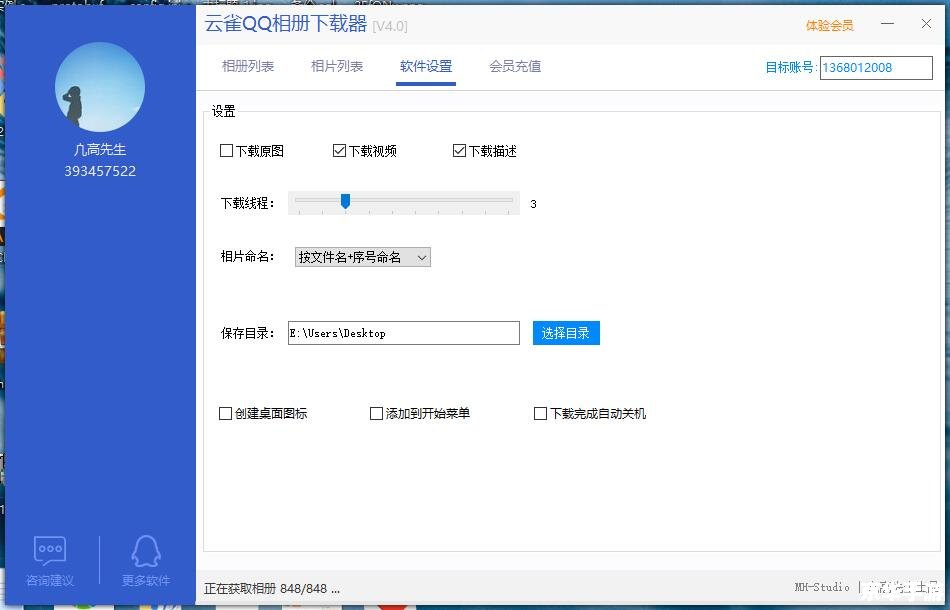Click the user profile avatar picture
Image resolution: width=950 pixels, height=610 pixels.
(x=100, y=87)
